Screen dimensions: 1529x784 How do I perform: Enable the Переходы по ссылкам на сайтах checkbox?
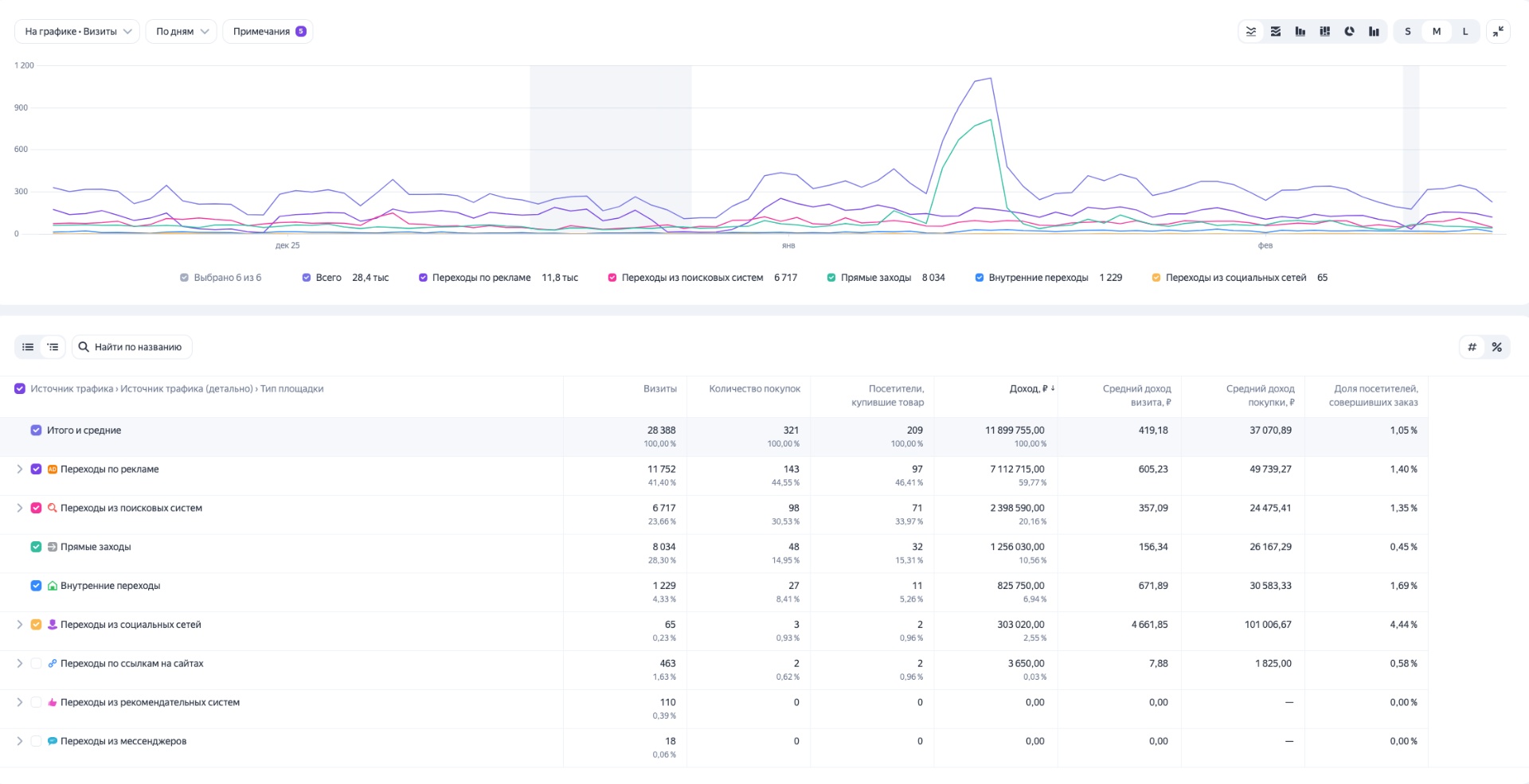(x=36, y=664)
